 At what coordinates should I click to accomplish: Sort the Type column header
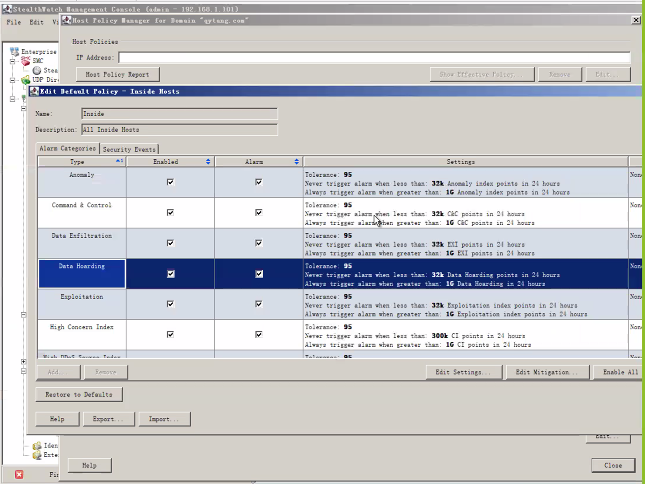click(82, 162)
